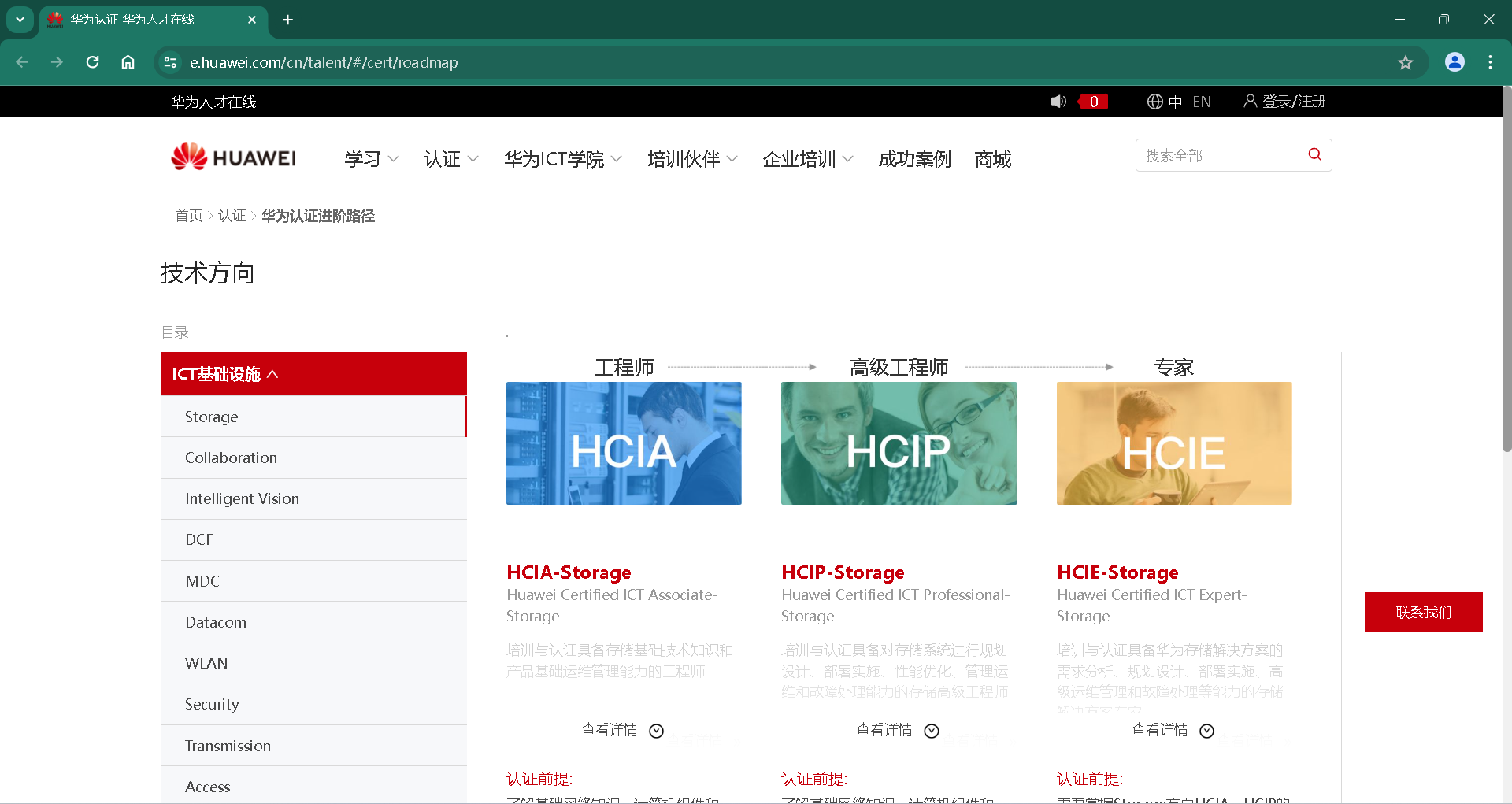Viewport: 1512px width, 804px height.
Task: Select Access in the sidebar
Action: pyautogui.click(x=314, y=785)
